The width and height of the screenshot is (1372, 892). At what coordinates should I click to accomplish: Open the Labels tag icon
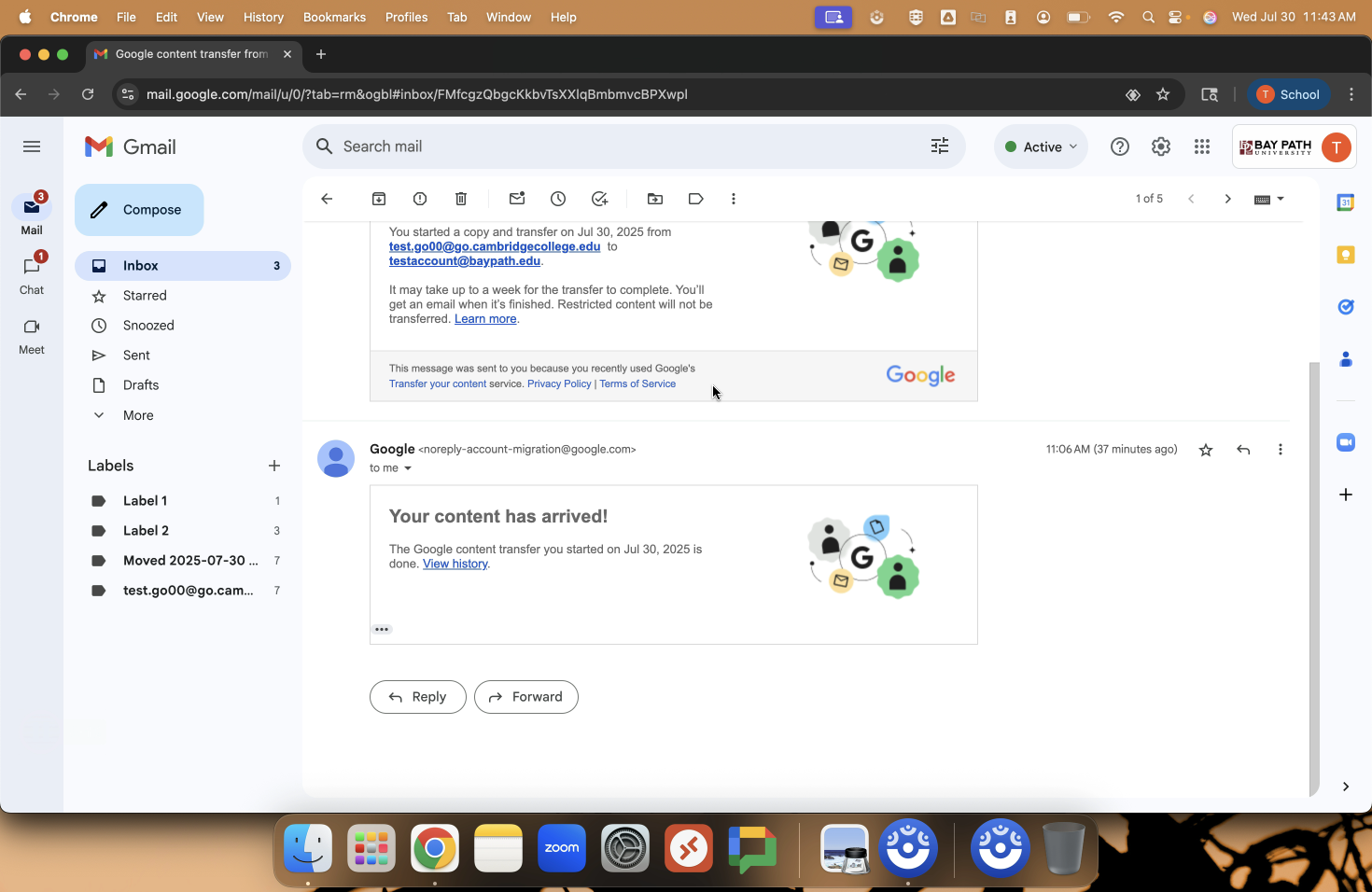pos(695,199)
